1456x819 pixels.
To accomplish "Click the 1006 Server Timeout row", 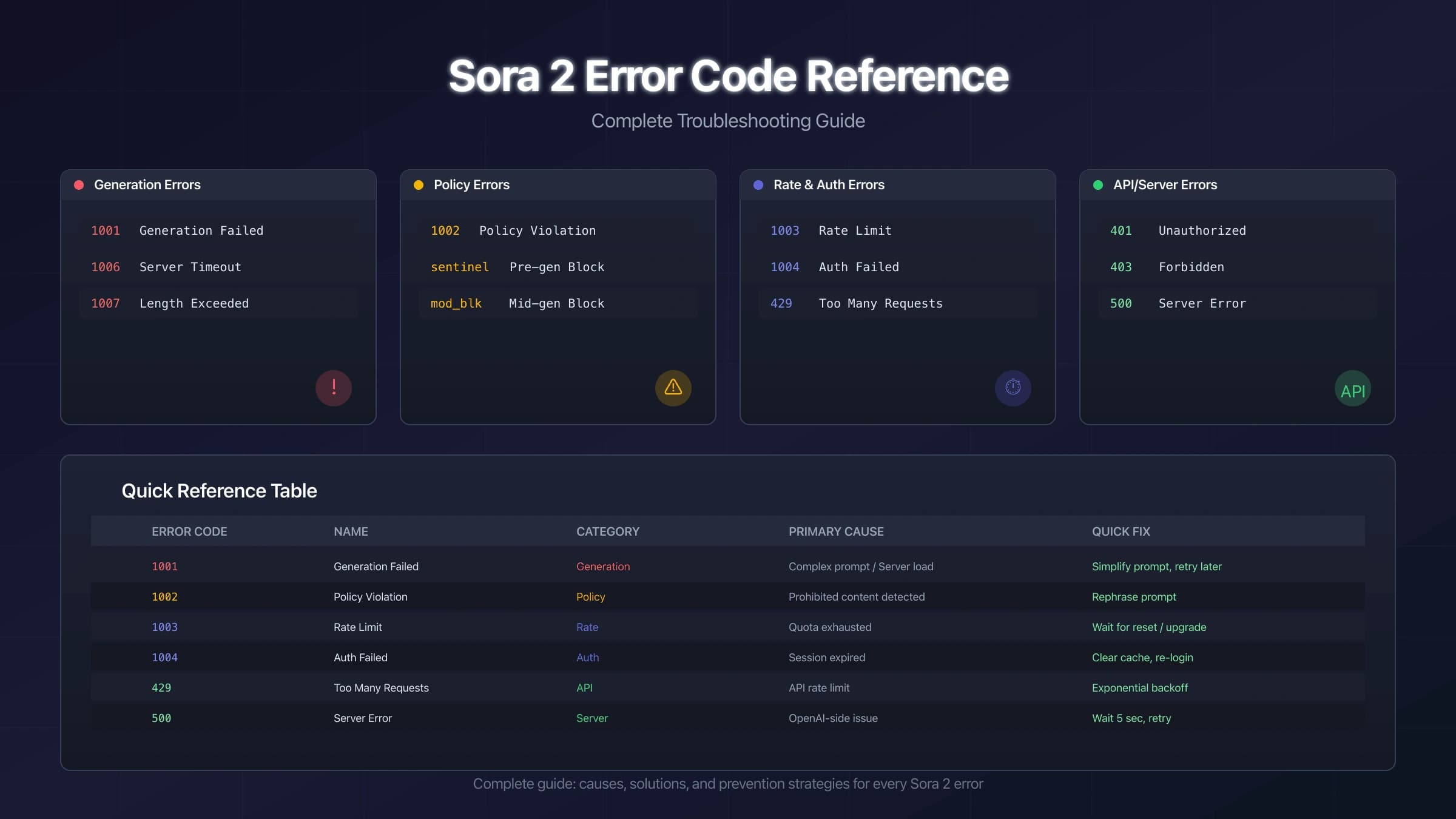I will click(218, 267).
